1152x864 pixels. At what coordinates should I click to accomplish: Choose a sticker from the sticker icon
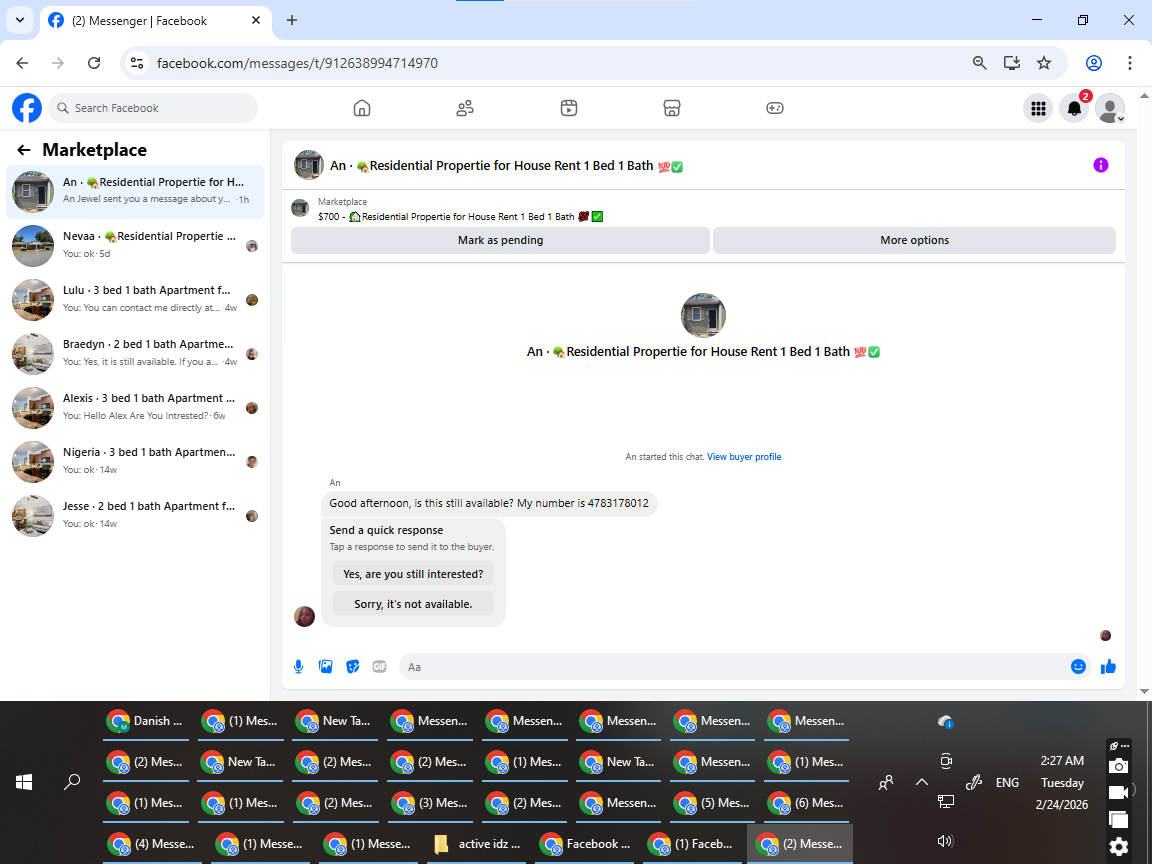pos(353,666)
